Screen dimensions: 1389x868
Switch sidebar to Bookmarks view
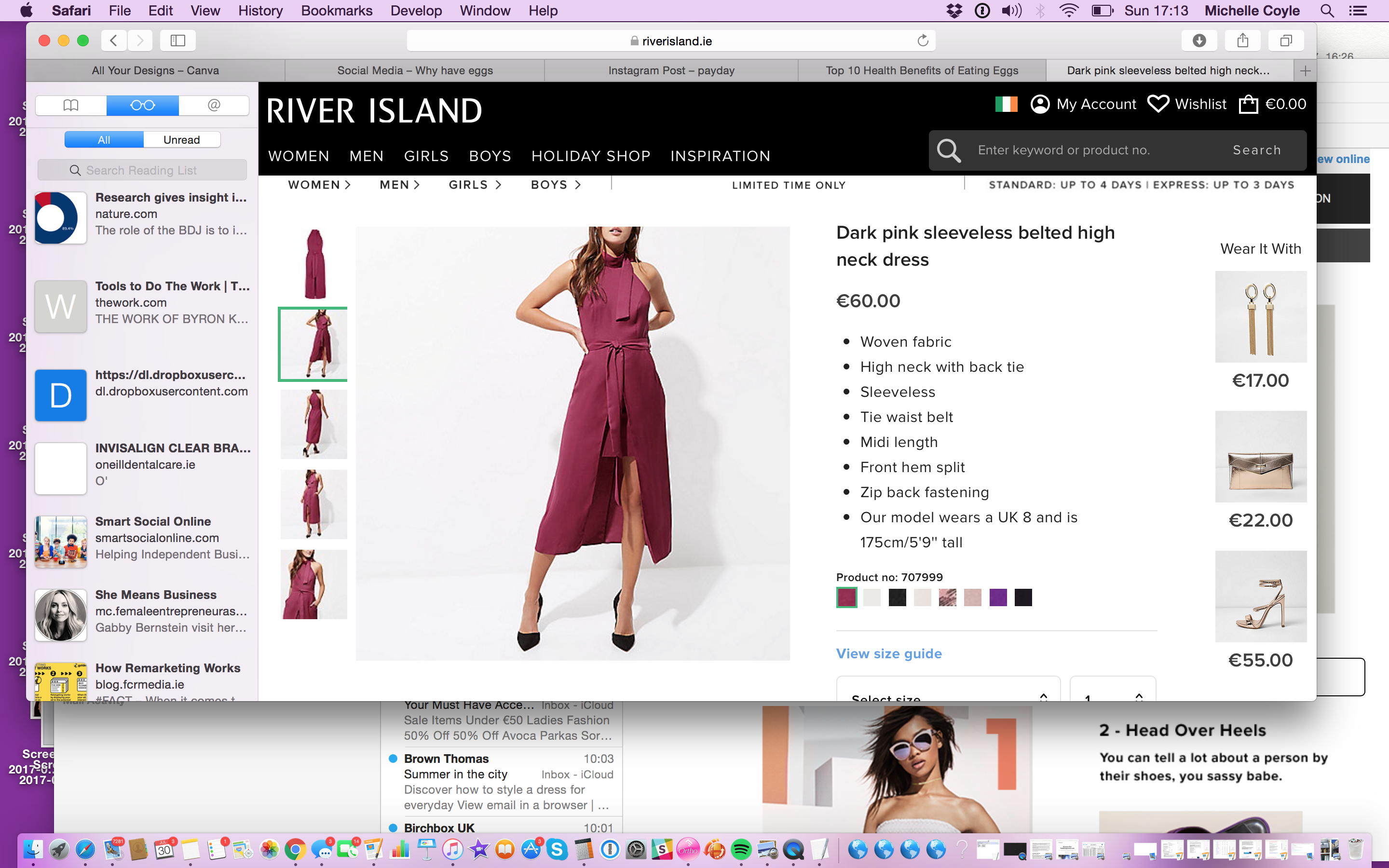(x=70, y=105)
